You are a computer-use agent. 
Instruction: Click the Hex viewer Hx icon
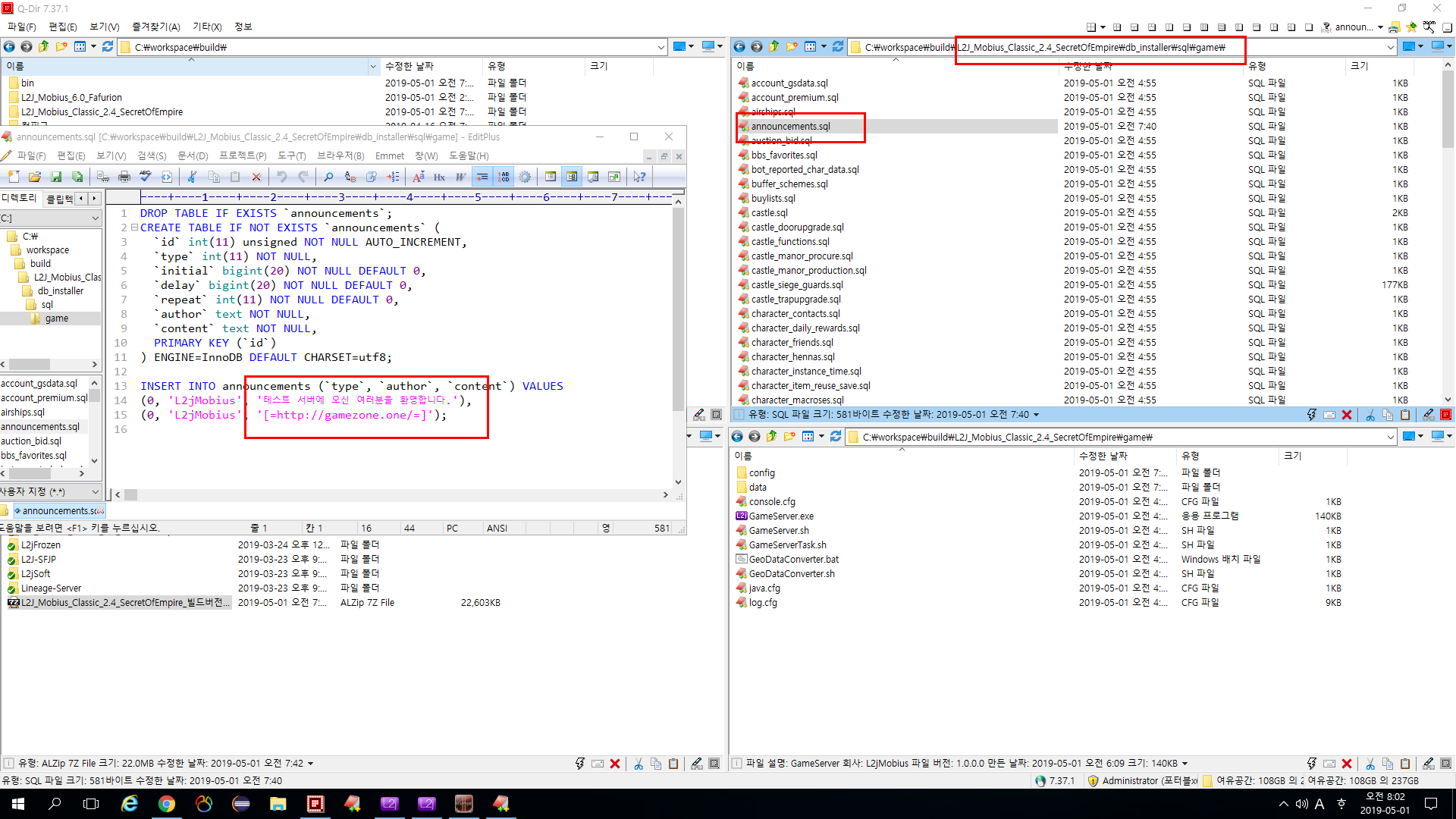click(440, 177)
